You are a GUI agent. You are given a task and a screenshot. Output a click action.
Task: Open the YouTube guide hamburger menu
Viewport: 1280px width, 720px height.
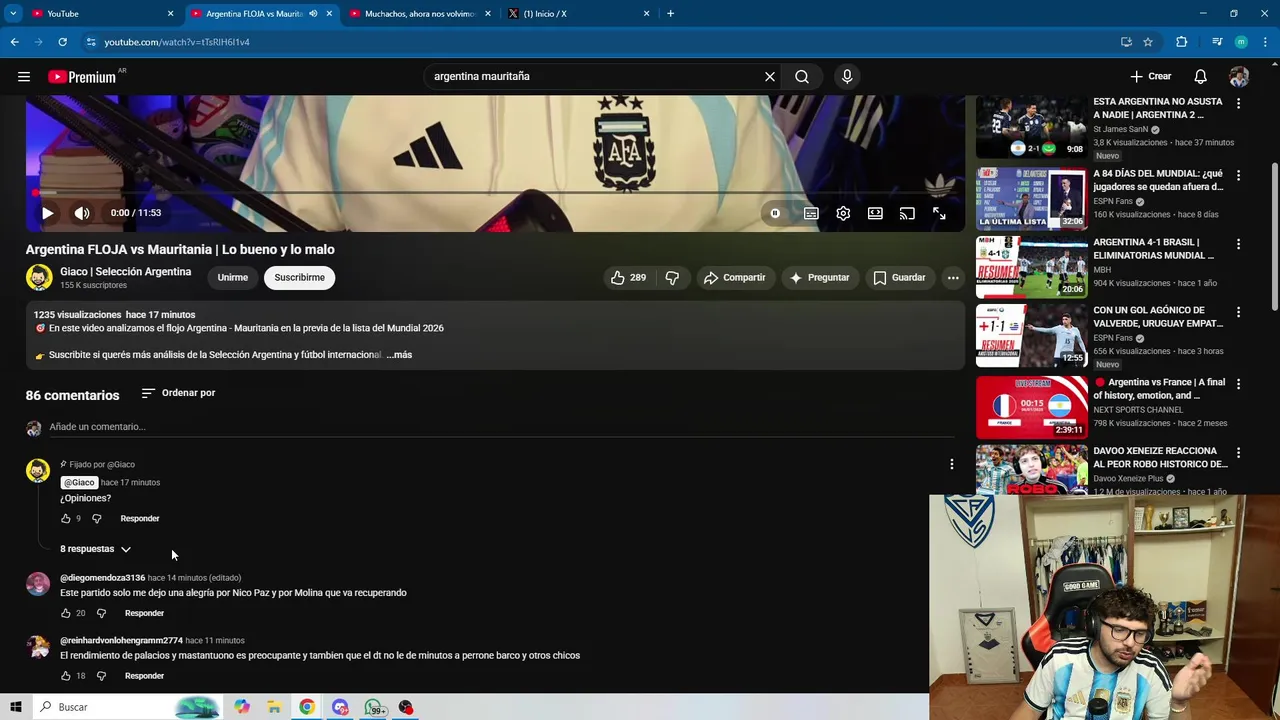pyautogui.click(x=24, y=76)
